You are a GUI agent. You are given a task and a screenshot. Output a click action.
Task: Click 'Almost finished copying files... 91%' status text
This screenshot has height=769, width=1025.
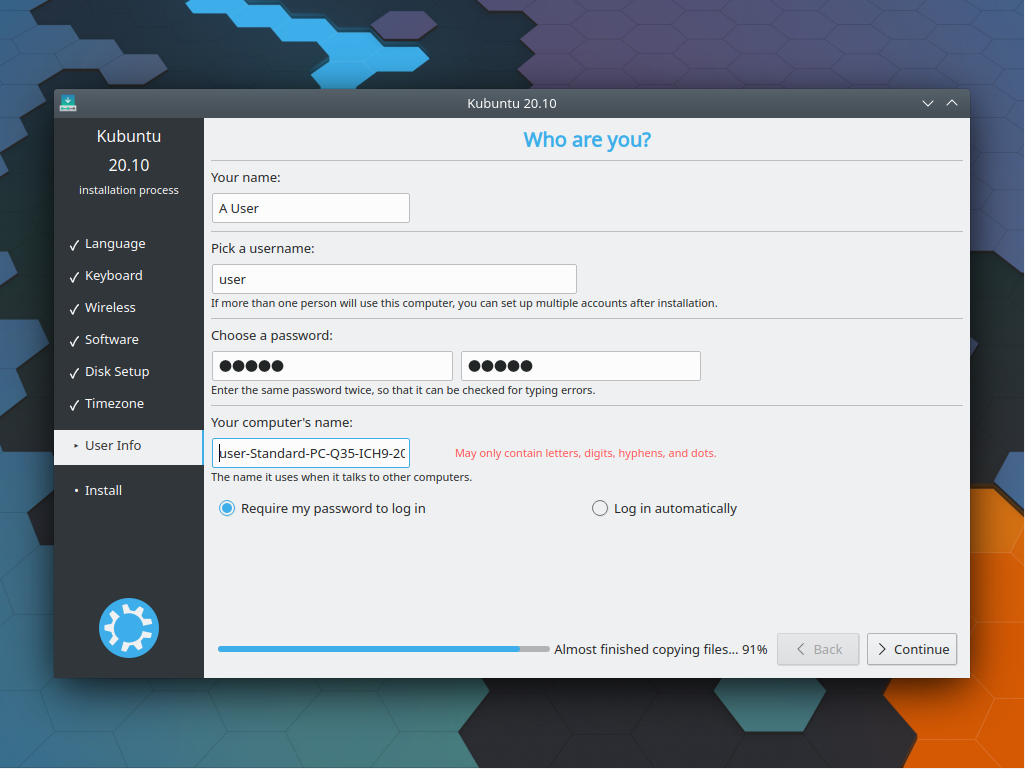point(661,649)
